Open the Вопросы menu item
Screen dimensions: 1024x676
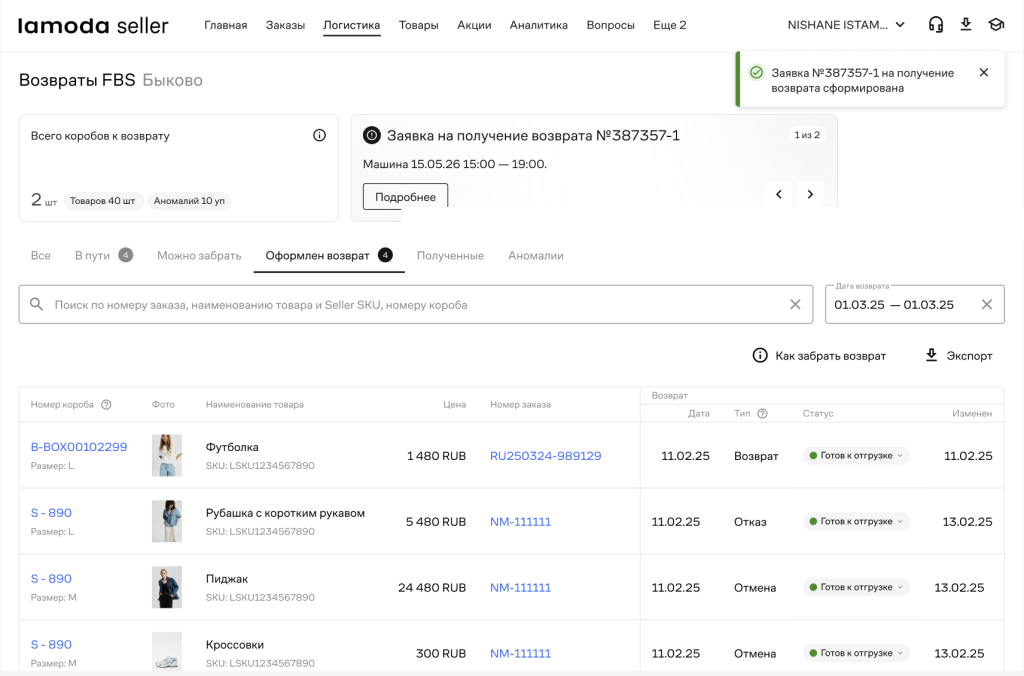(611, 25)
